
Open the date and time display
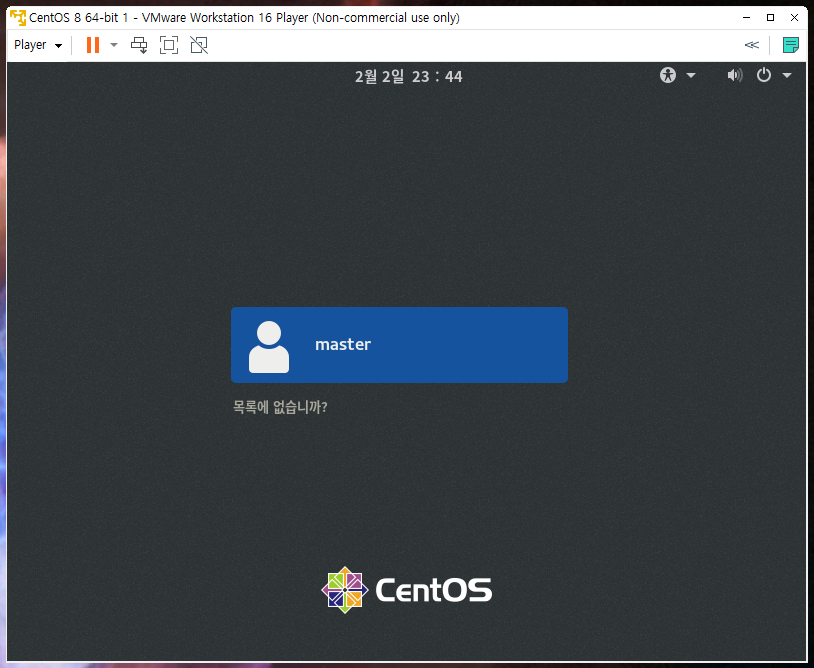click(409, 77)
